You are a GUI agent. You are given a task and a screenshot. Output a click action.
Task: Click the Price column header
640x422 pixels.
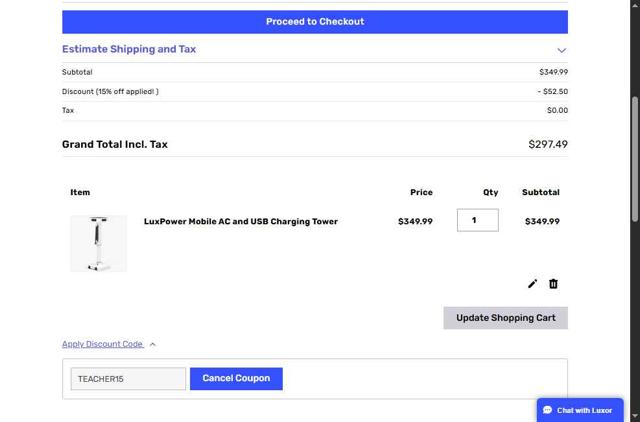[421, 192]
